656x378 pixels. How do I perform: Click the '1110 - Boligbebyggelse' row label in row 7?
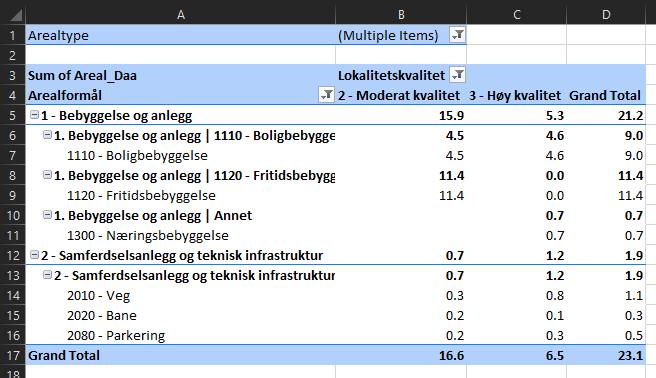pyautogui.click(x=137, y=156)
